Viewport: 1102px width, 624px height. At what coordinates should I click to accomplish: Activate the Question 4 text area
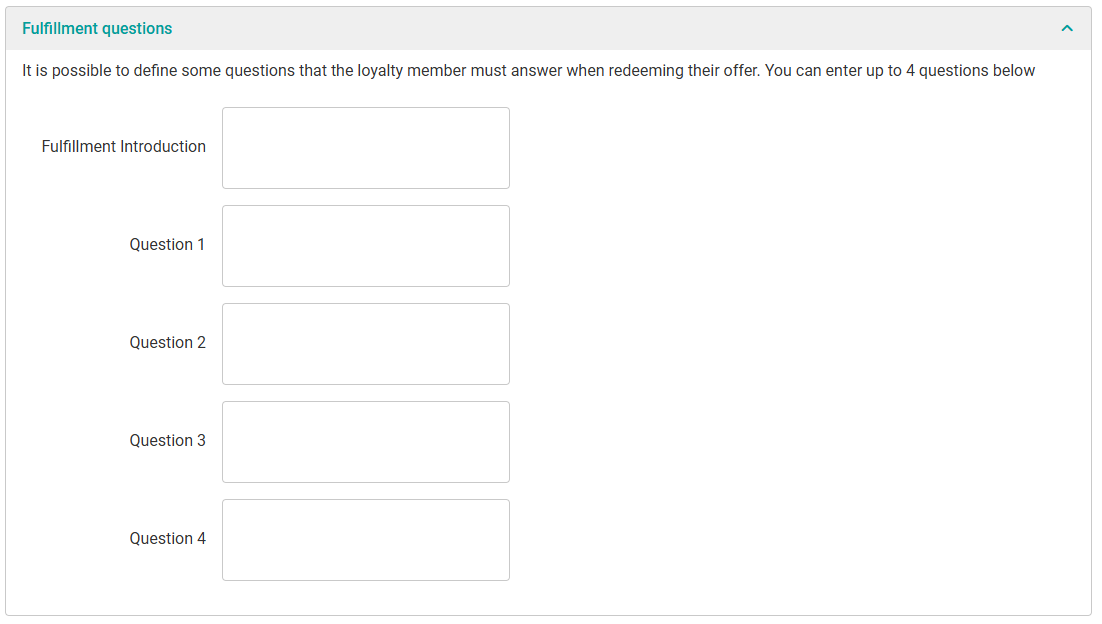pyautogui.click(x=365, y=540)
